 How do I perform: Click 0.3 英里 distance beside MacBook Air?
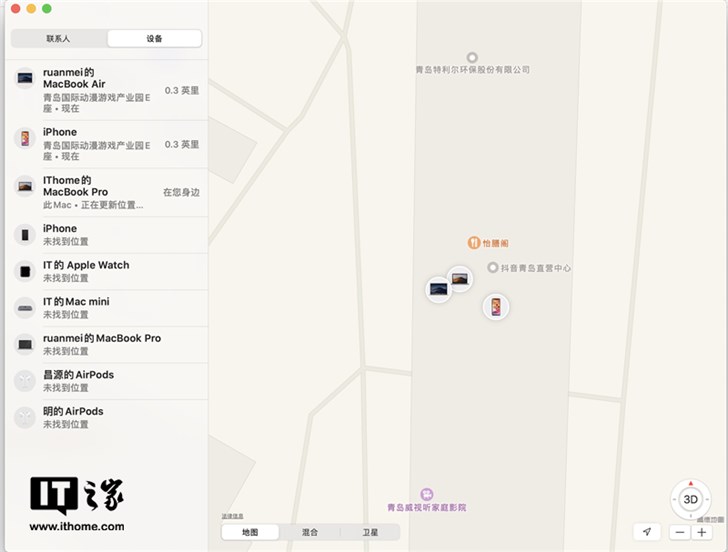[x=182, y=90]
